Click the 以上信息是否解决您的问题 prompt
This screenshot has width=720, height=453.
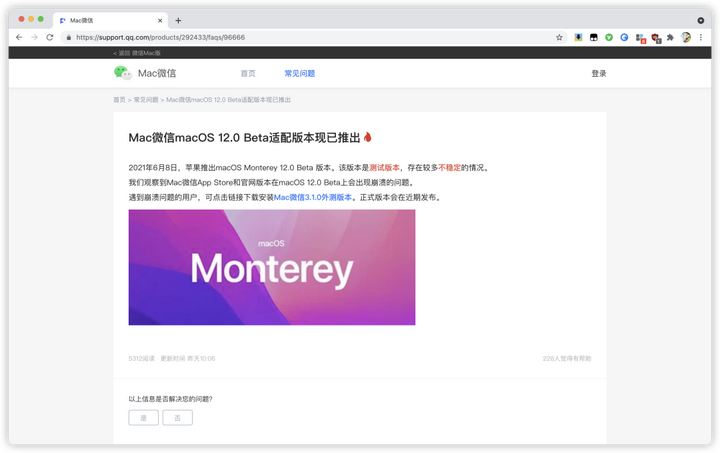(x=170, y=399)
